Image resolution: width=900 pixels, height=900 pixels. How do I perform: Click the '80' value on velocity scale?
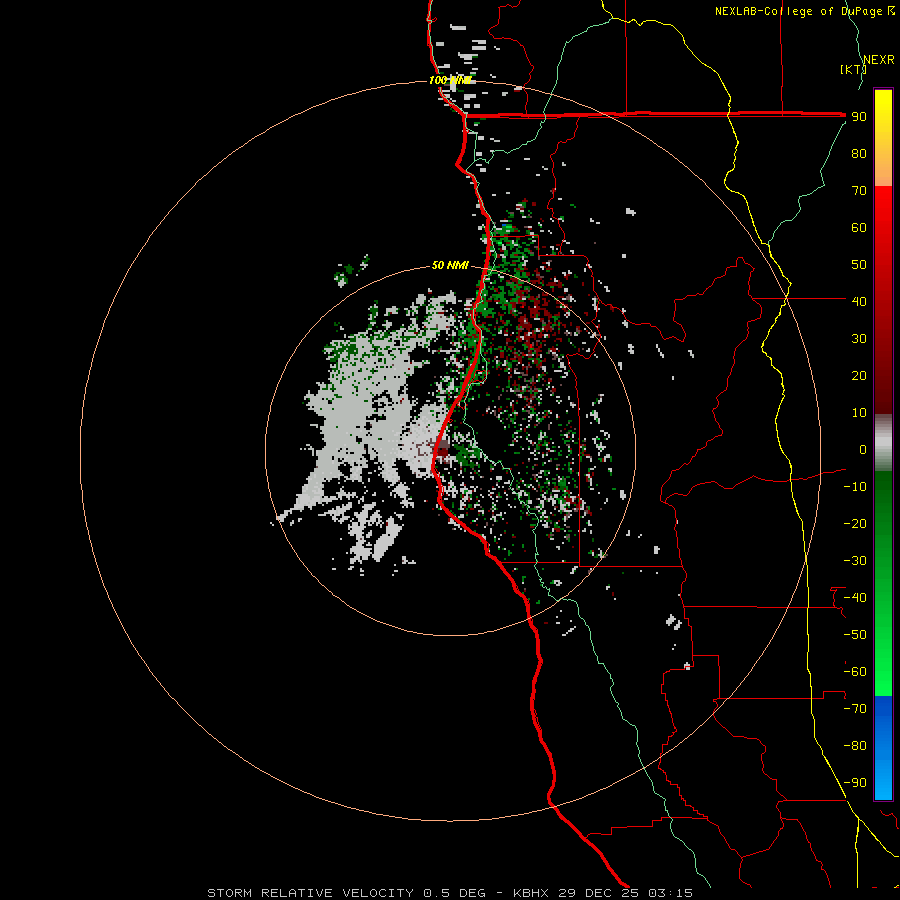point(859,154)
